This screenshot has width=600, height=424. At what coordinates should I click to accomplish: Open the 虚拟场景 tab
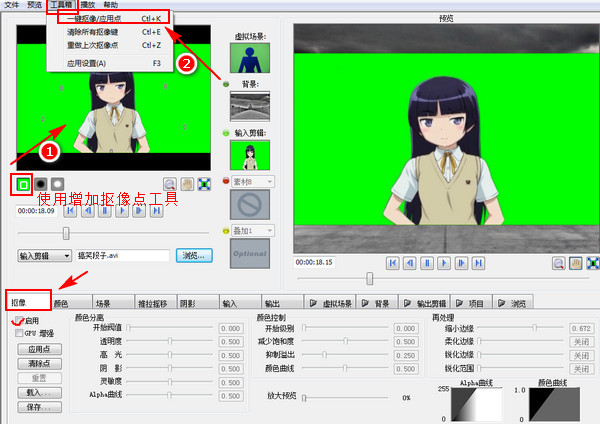331,303
